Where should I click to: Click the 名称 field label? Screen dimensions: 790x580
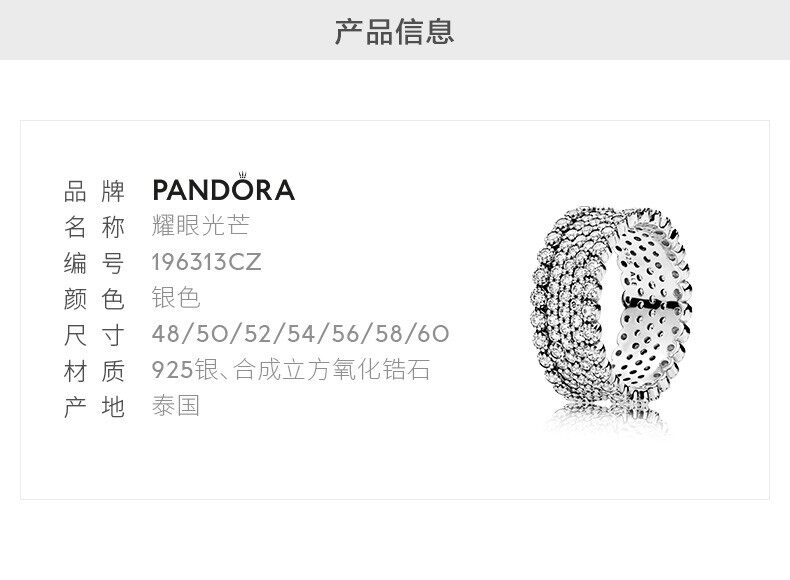[x=94, y=227]
